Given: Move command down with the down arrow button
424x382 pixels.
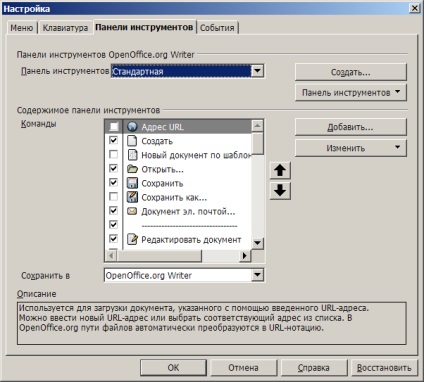Looking at the screenshot, I should pos(280,191).
